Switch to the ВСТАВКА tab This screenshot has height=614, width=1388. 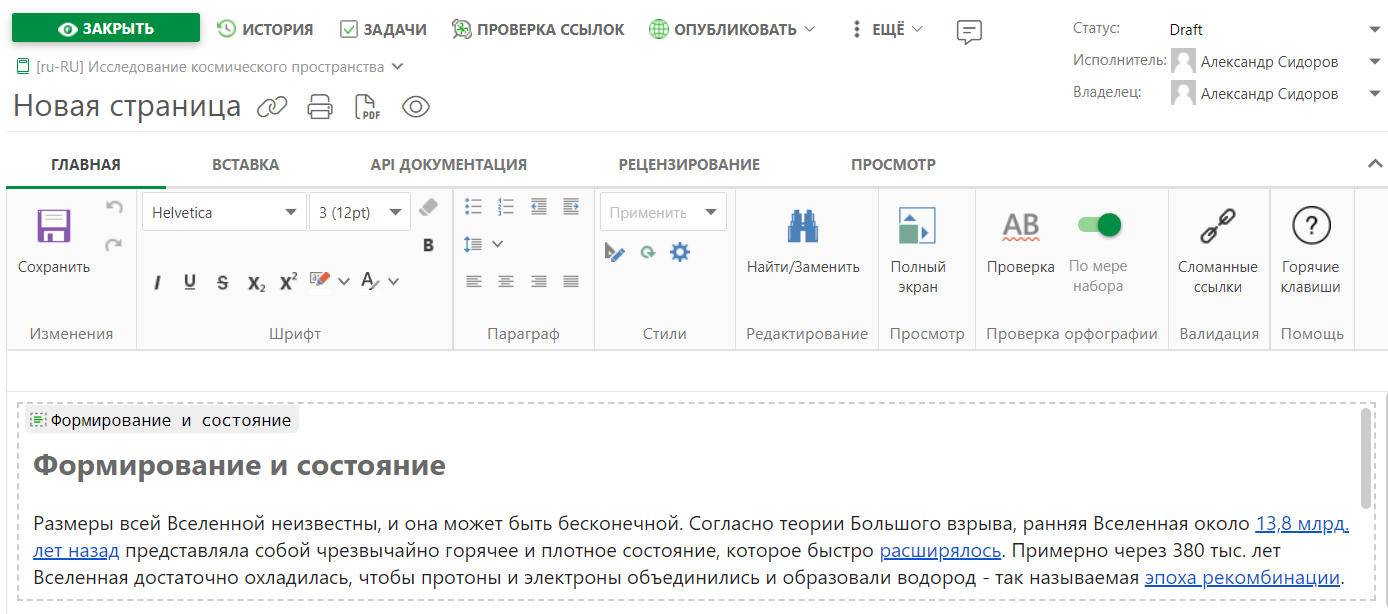pos(245,163)
